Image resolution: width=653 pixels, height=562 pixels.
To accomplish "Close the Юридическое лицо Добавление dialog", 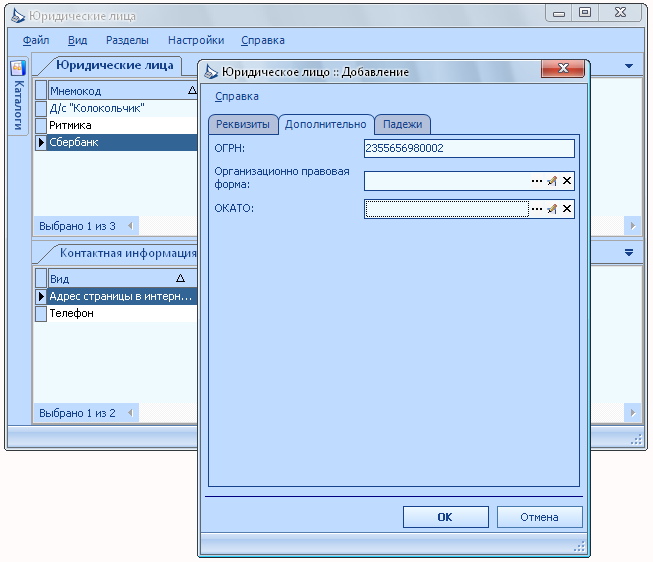I will (x=563, y=68).
